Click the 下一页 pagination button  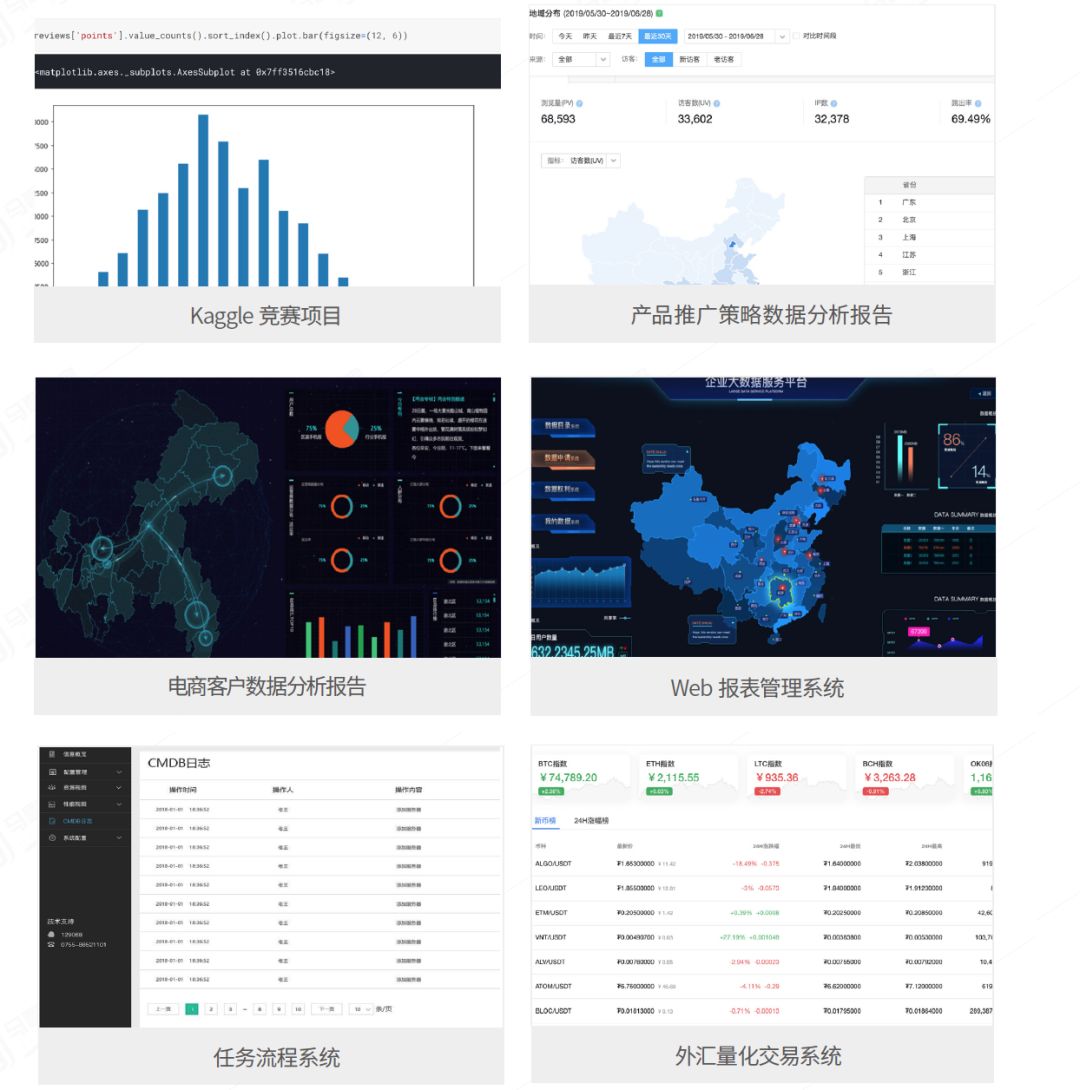tap(326, 1009)
